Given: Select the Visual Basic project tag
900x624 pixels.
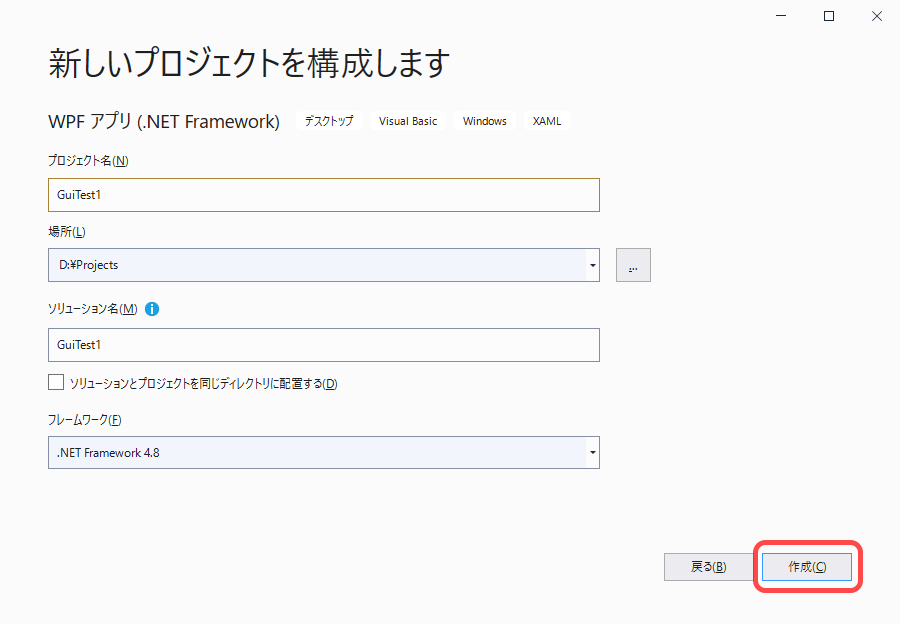Looking at the screenshot, I should point(407,120).
